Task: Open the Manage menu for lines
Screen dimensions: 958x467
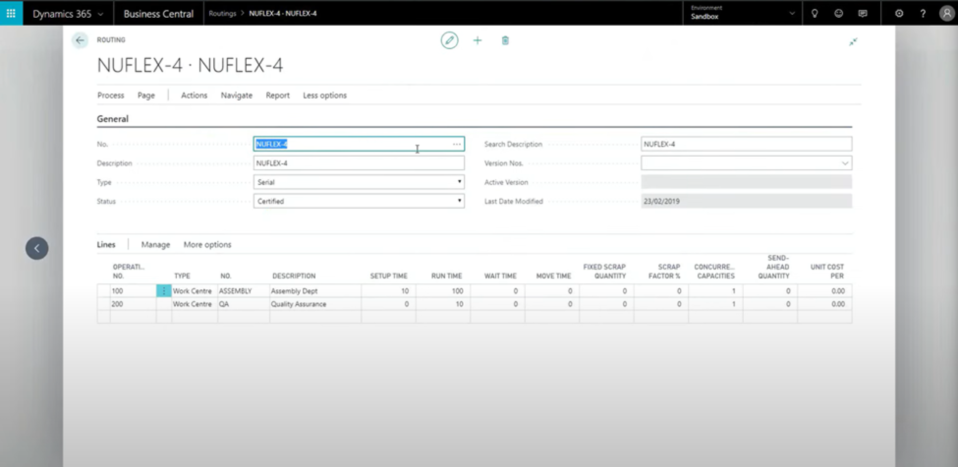Action: 156,245
